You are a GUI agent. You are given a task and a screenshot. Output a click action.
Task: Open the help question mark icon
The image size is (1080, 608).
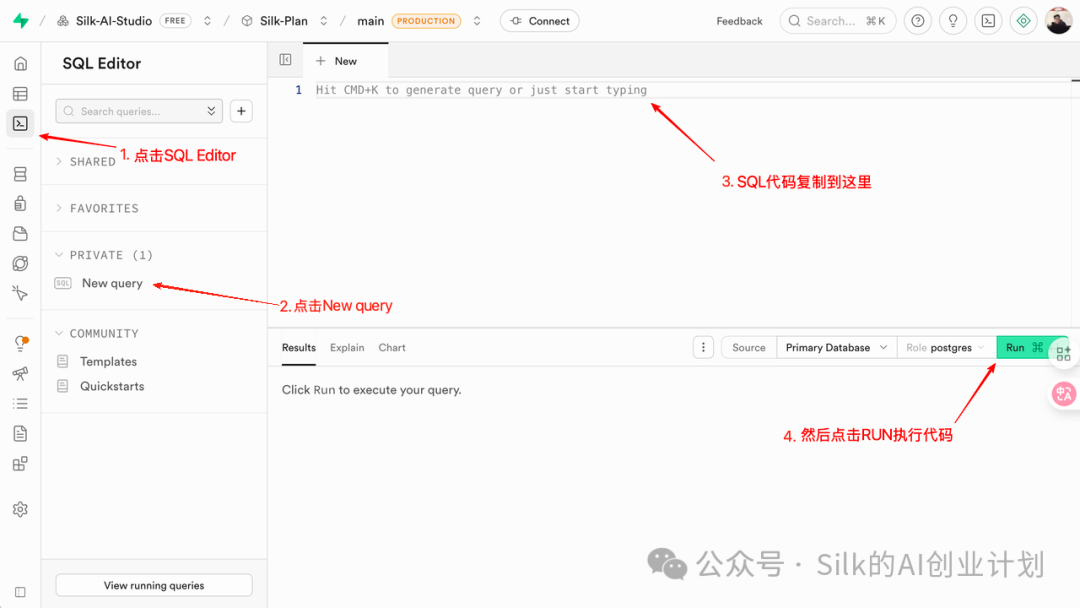(918, 21)
